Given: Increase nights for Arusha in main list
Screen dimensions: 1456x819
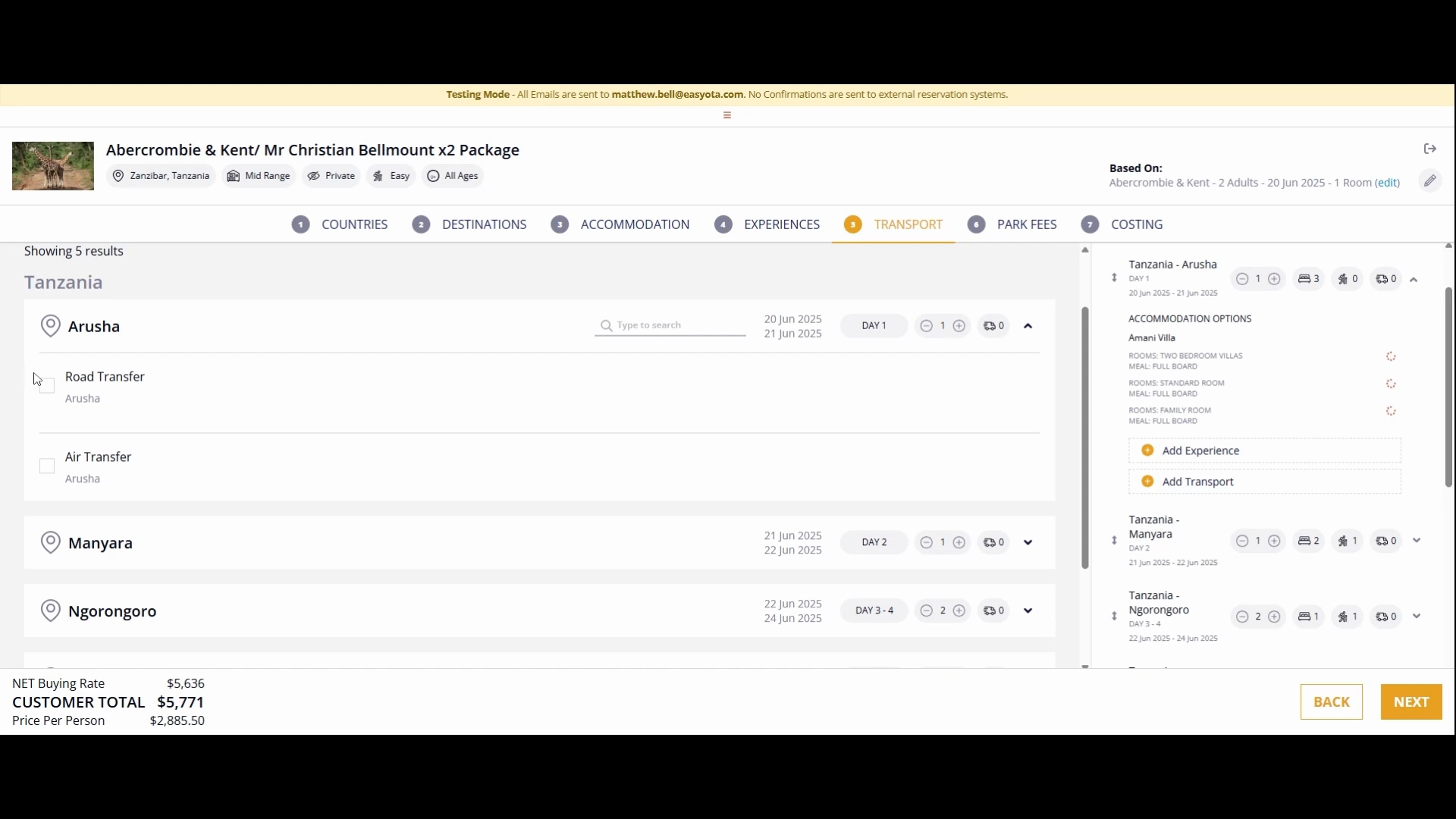Looking at the screenshot, I should tap(959, 326).
